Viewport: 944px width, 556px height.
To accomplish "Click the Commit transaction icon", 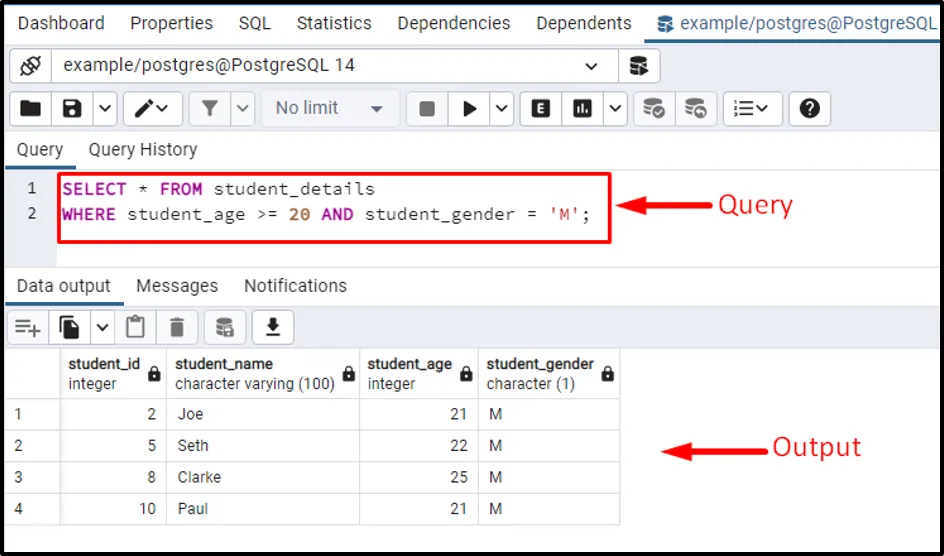I will [x=654, y=108].
